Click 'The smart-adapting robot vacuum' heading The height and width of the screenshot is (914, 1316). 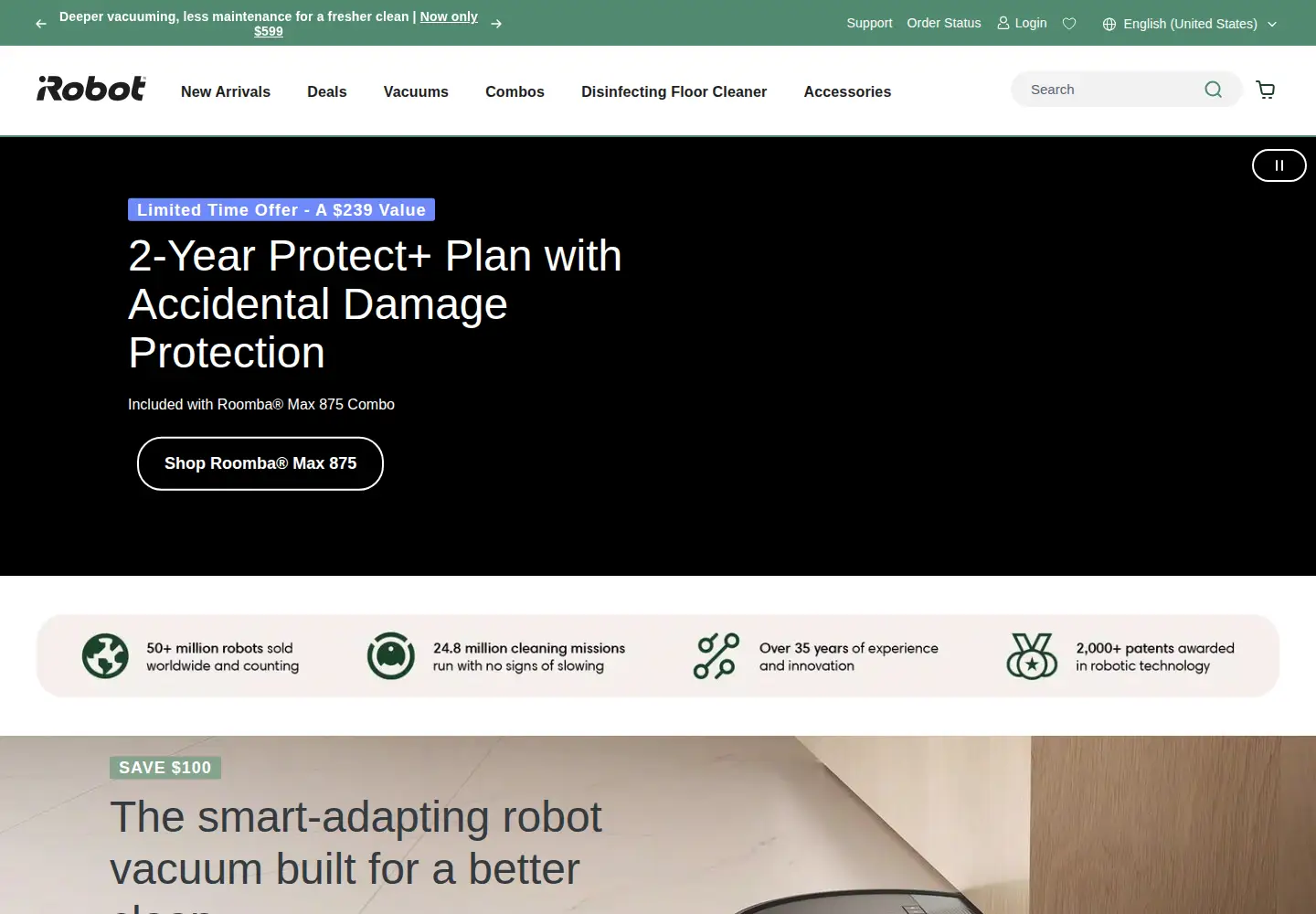coord(356,855)
